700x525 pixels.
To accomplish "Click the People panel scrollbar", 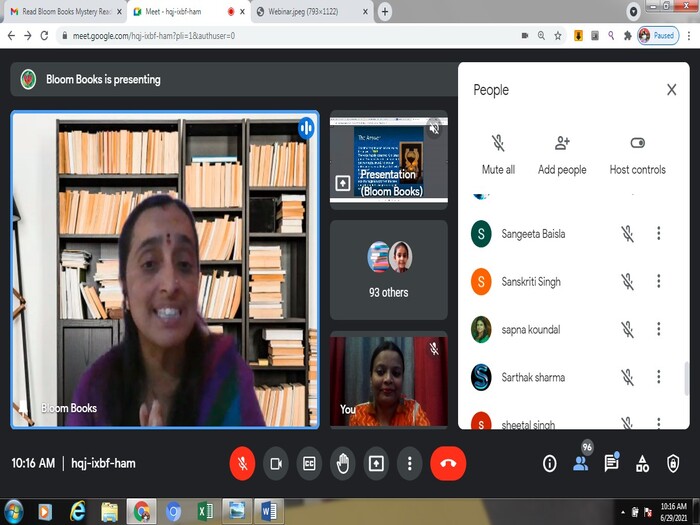I will coord(687,379).
